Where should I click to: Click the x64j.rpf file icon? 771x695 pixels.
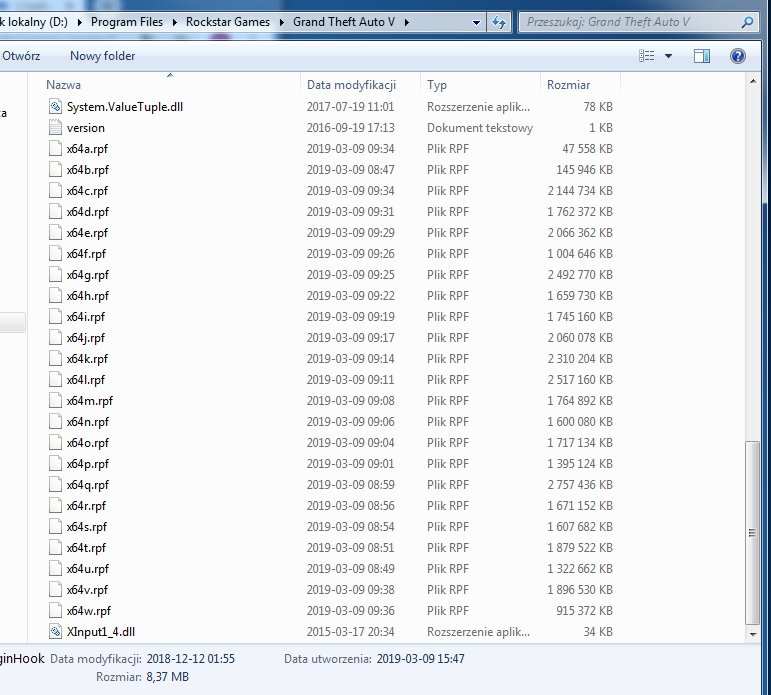56,338
